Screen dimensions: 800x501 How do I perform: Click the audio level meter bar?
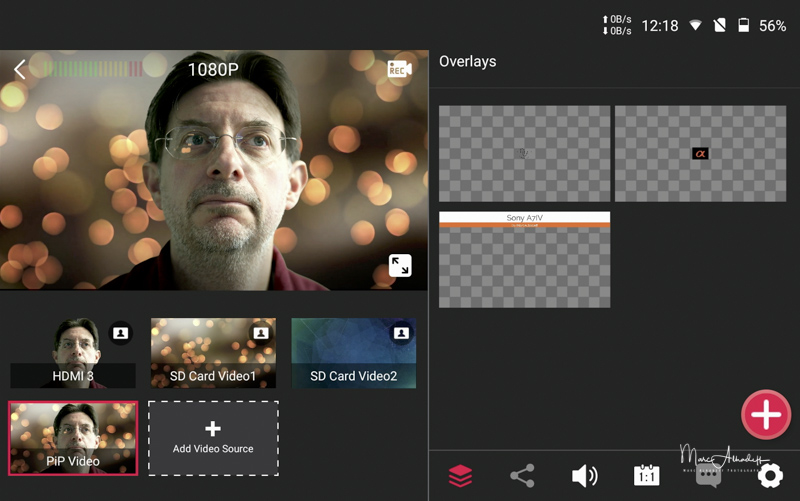pos(93,69)
